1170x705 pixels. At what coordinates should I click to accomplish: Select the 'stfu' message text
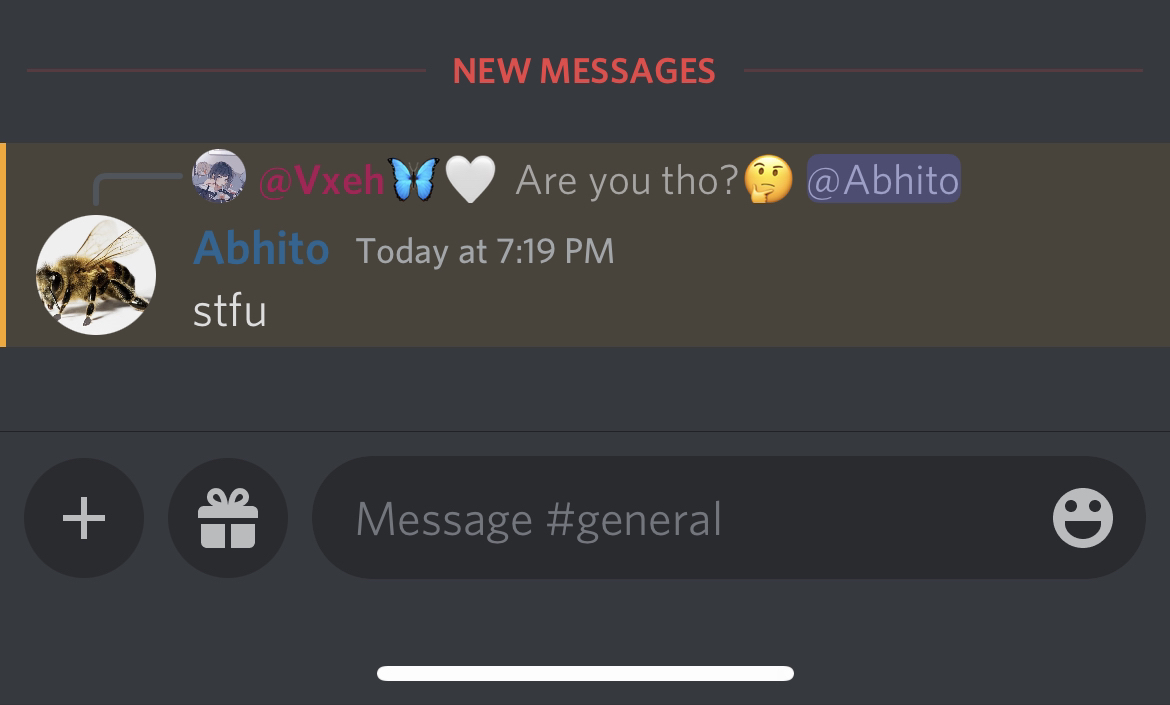(x=230, y=312)
